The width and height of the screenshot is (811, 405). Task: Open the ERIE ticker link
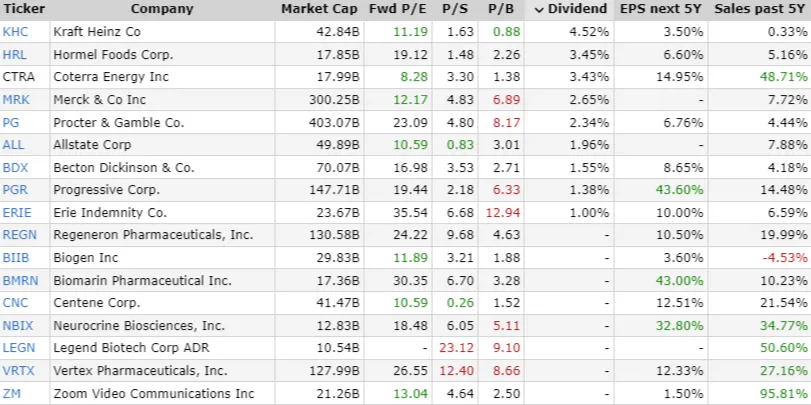17,213
